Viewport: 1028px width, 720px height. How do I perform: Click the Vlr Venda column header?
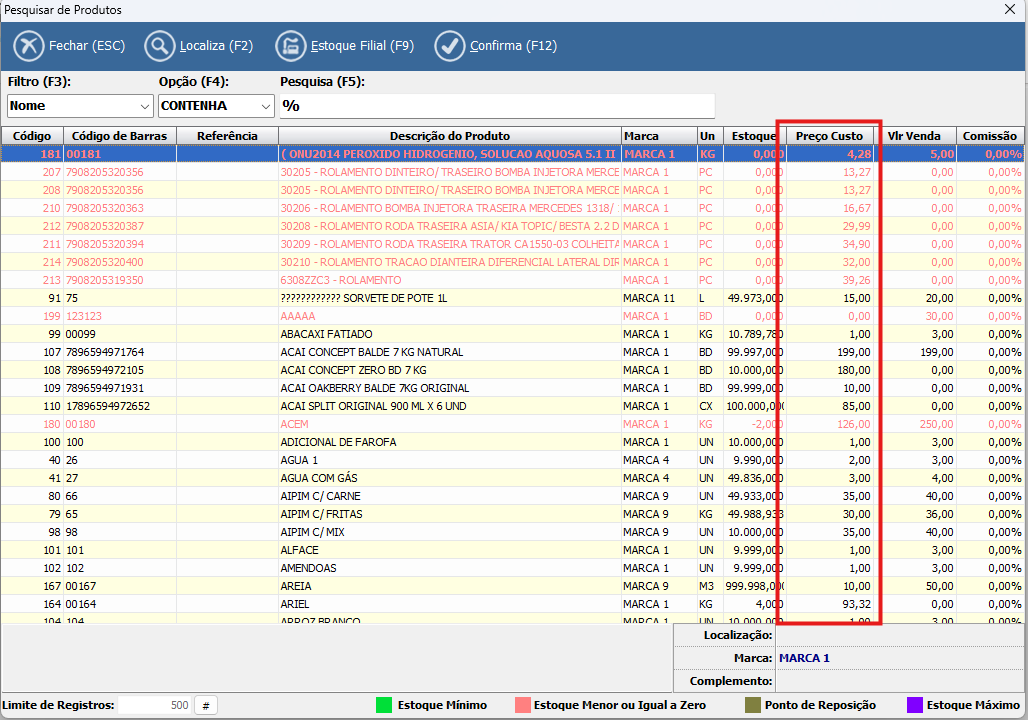(x=916, y=136)
